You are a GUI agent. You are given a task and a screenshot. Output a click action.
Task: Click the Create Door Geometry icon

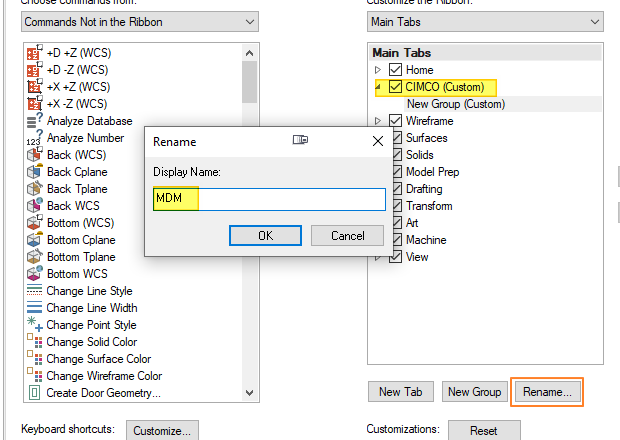point(34,393)
